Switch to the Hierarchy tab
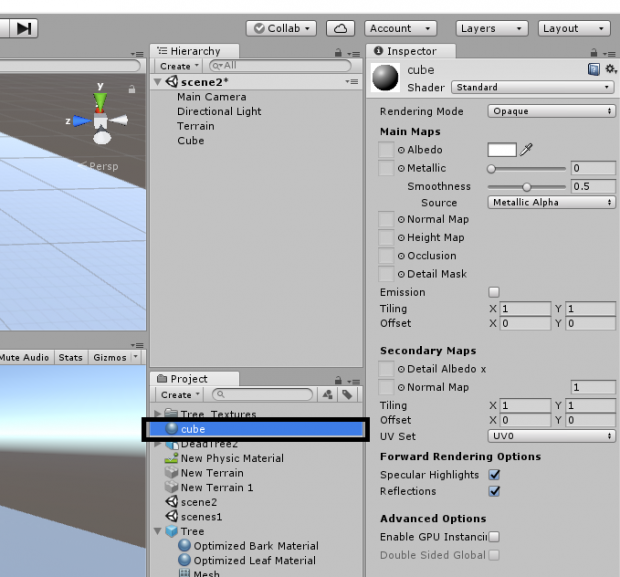 (x=190, y=51)
